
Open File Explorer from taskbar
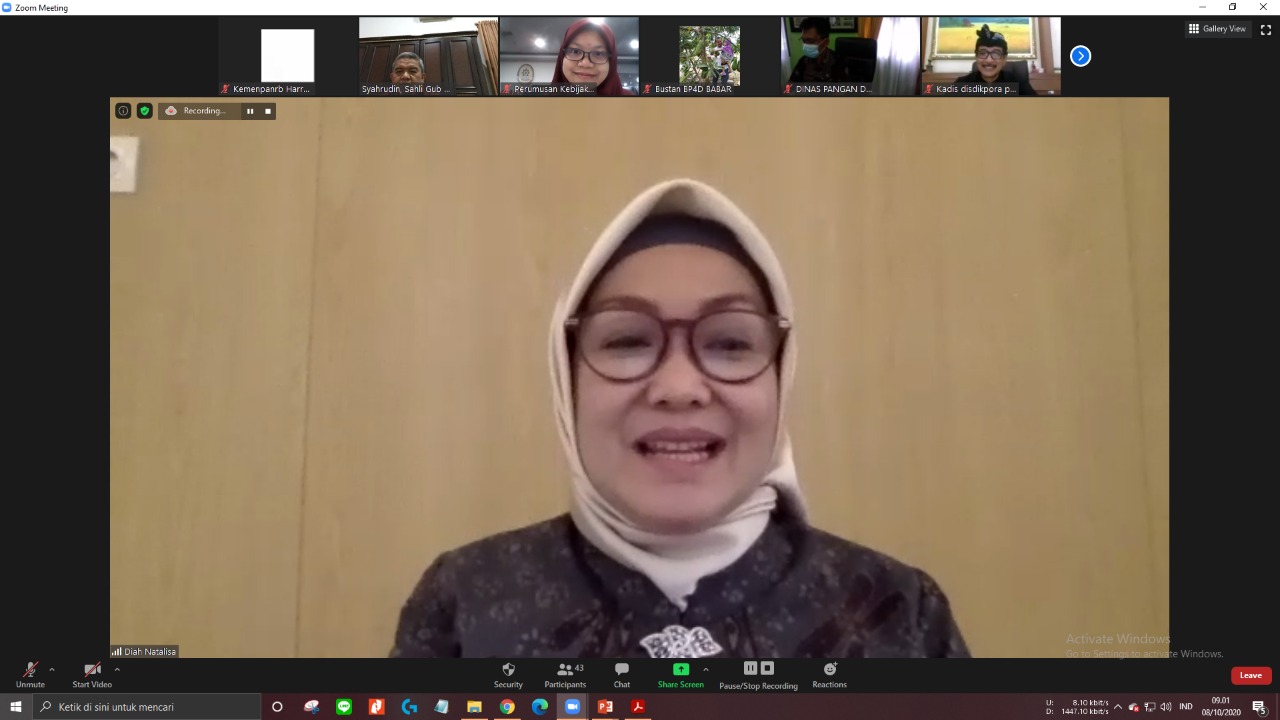pyautogui.click(x=474, y=707)
